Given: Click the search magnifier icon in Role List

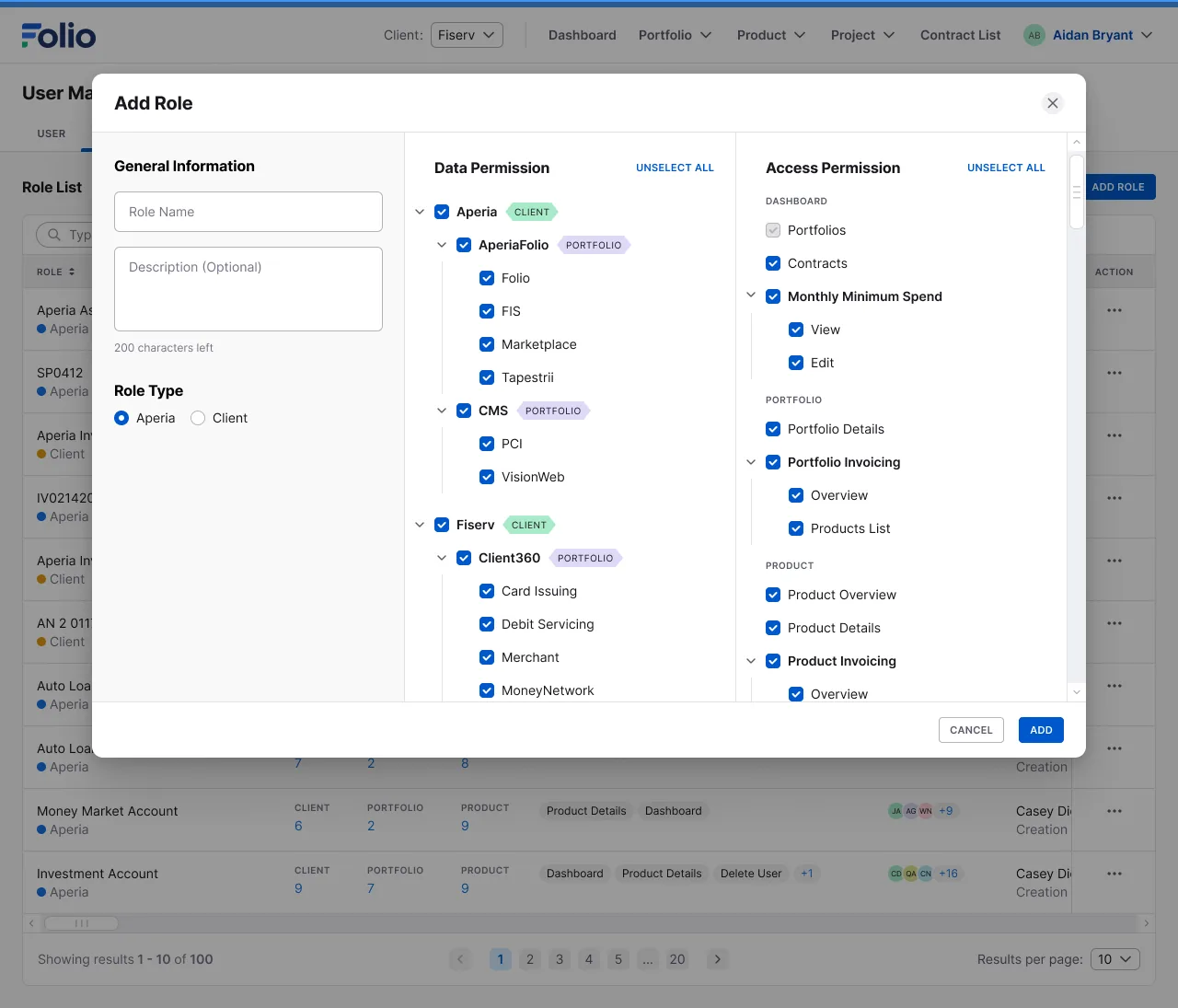Looking at the screenshot, I should tap(54, 235).
